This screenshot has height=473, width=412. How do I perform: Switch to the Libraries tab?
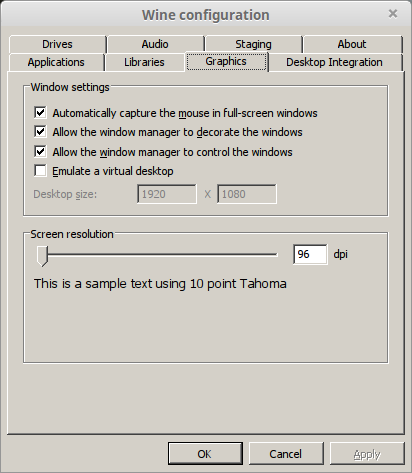144,62
